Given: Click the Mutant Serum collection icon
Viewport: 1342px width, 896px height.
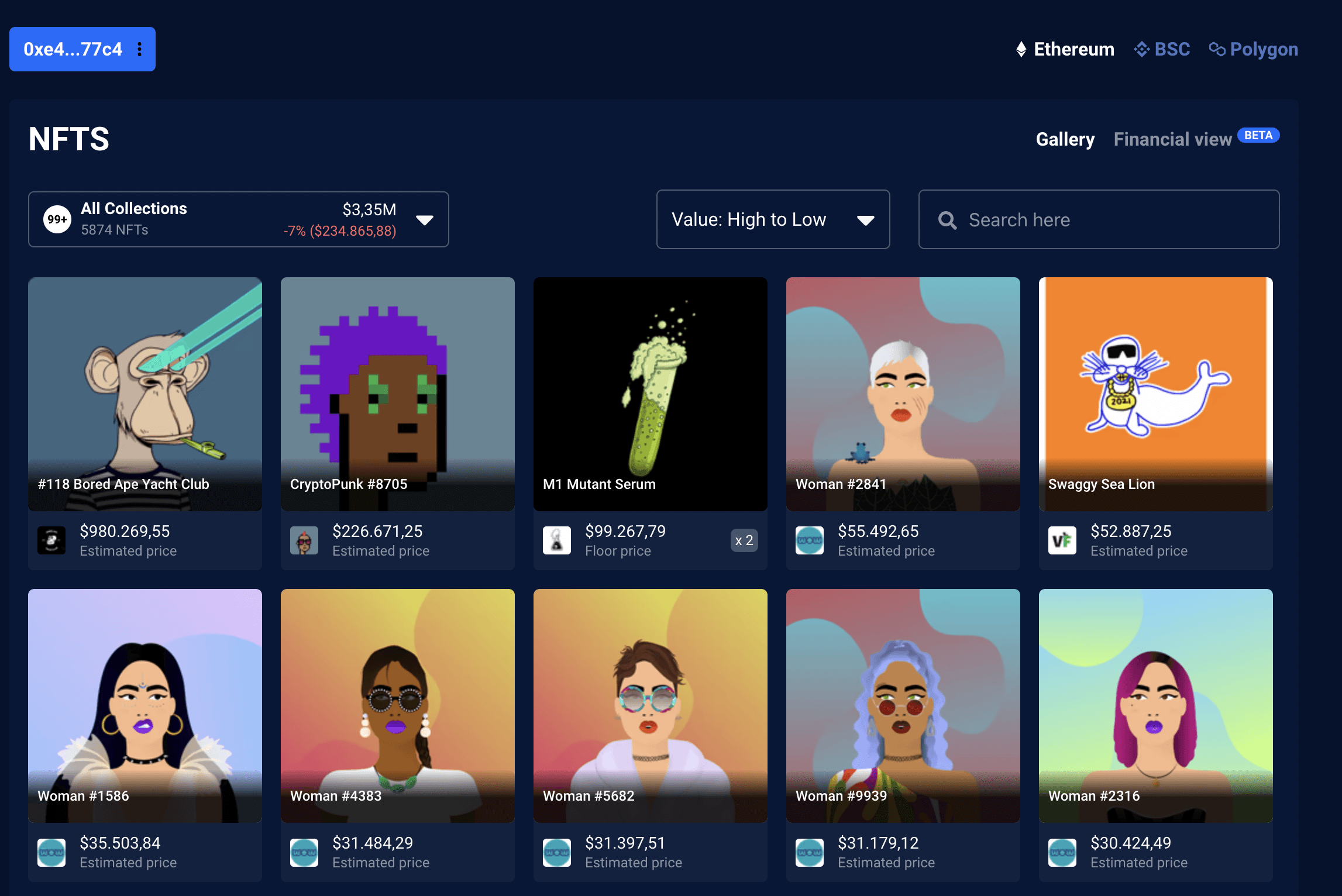Looking at the screenshot, I should [556, 540].
